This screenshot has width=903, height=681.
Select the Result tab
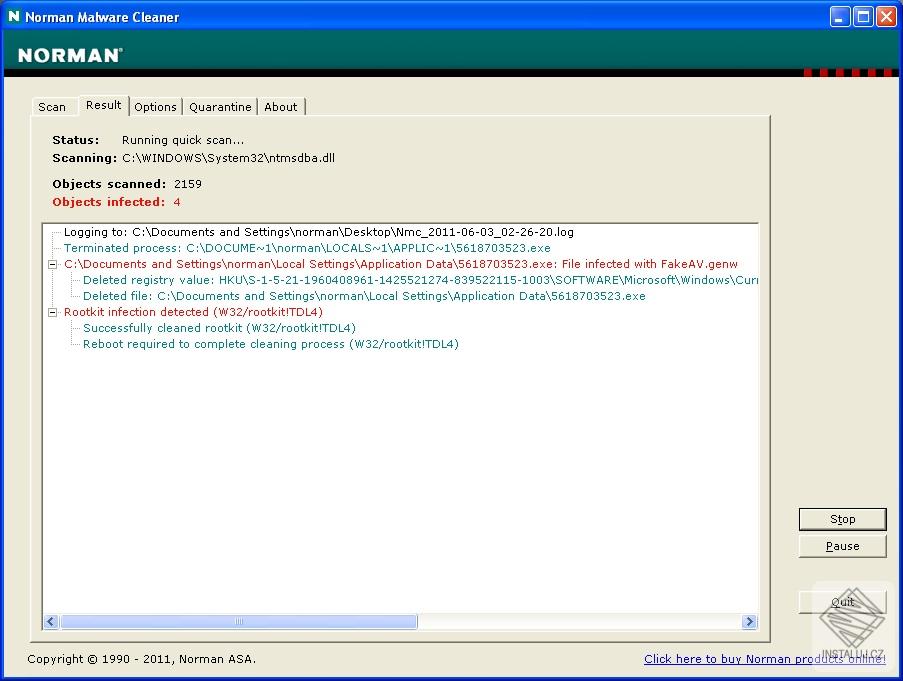[x=104, y=105]
